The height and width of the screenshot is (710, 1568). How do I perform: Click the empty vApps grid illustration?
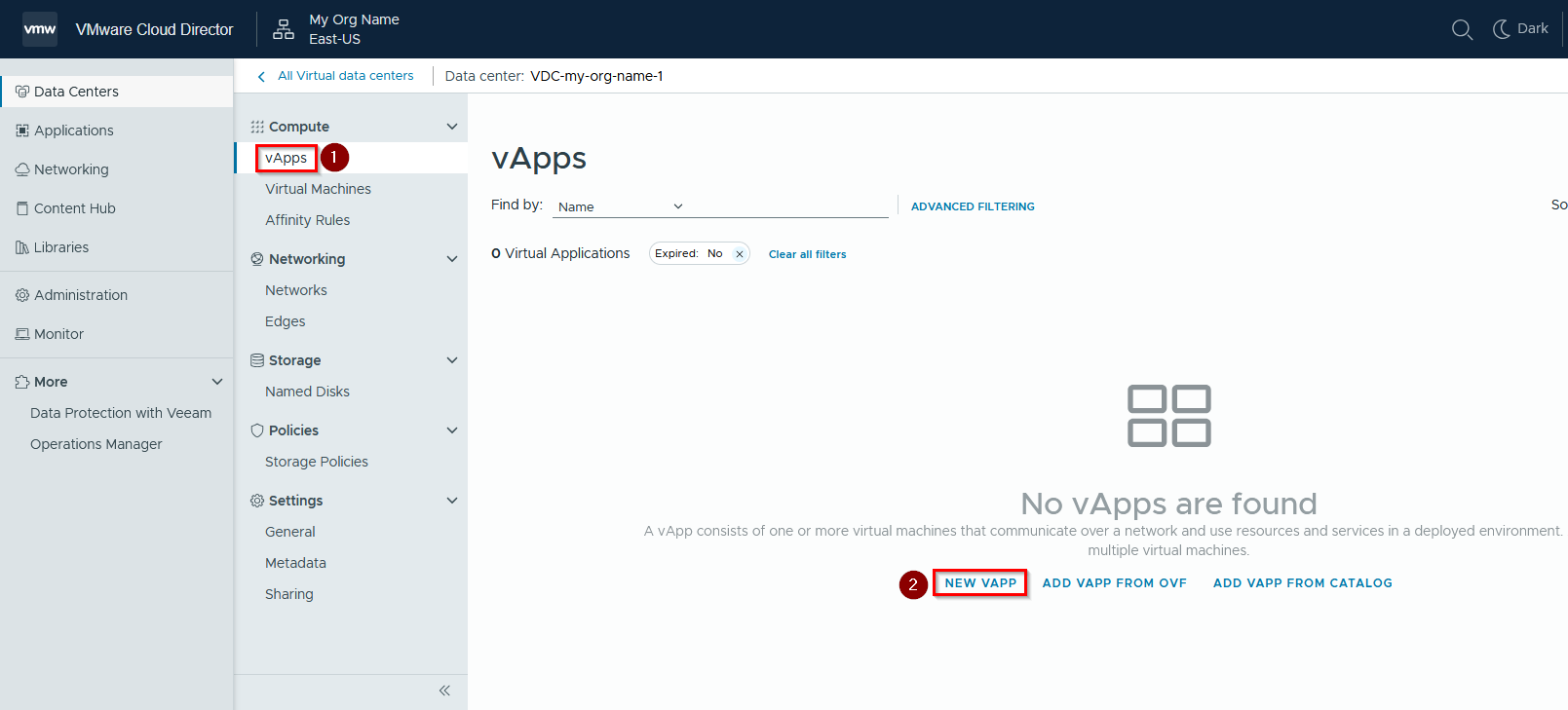pos(1168,416)
